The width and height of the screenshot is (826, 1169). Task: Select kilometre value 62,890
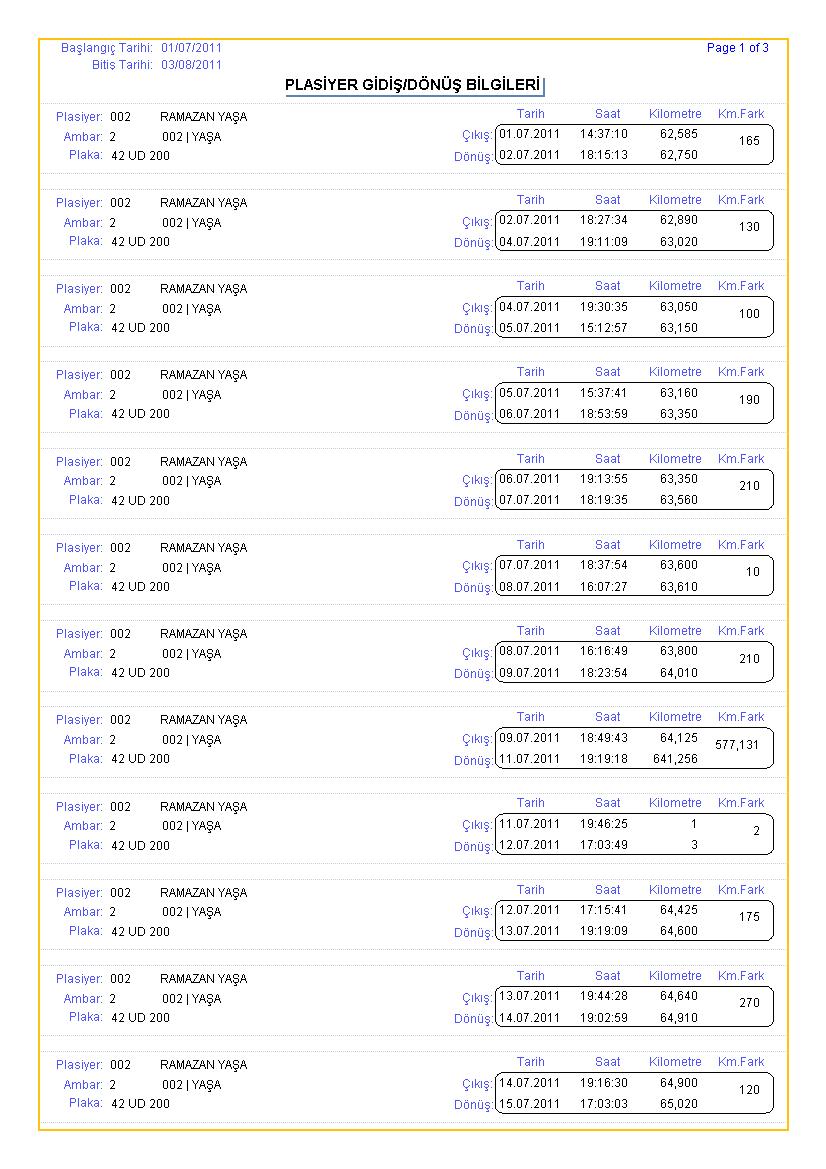pos(678,220)
